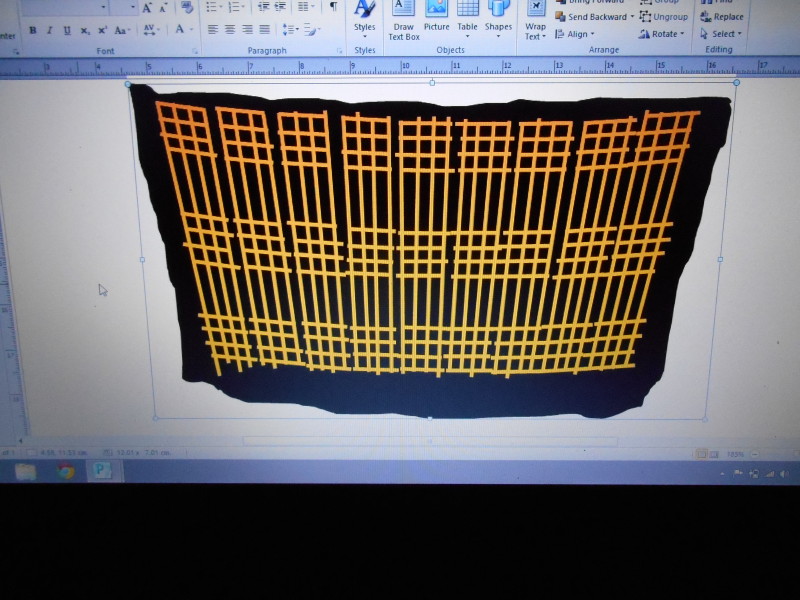Viewport: 800px width, 600px height.
Task: Center-align the text
Action: point(229,30)
